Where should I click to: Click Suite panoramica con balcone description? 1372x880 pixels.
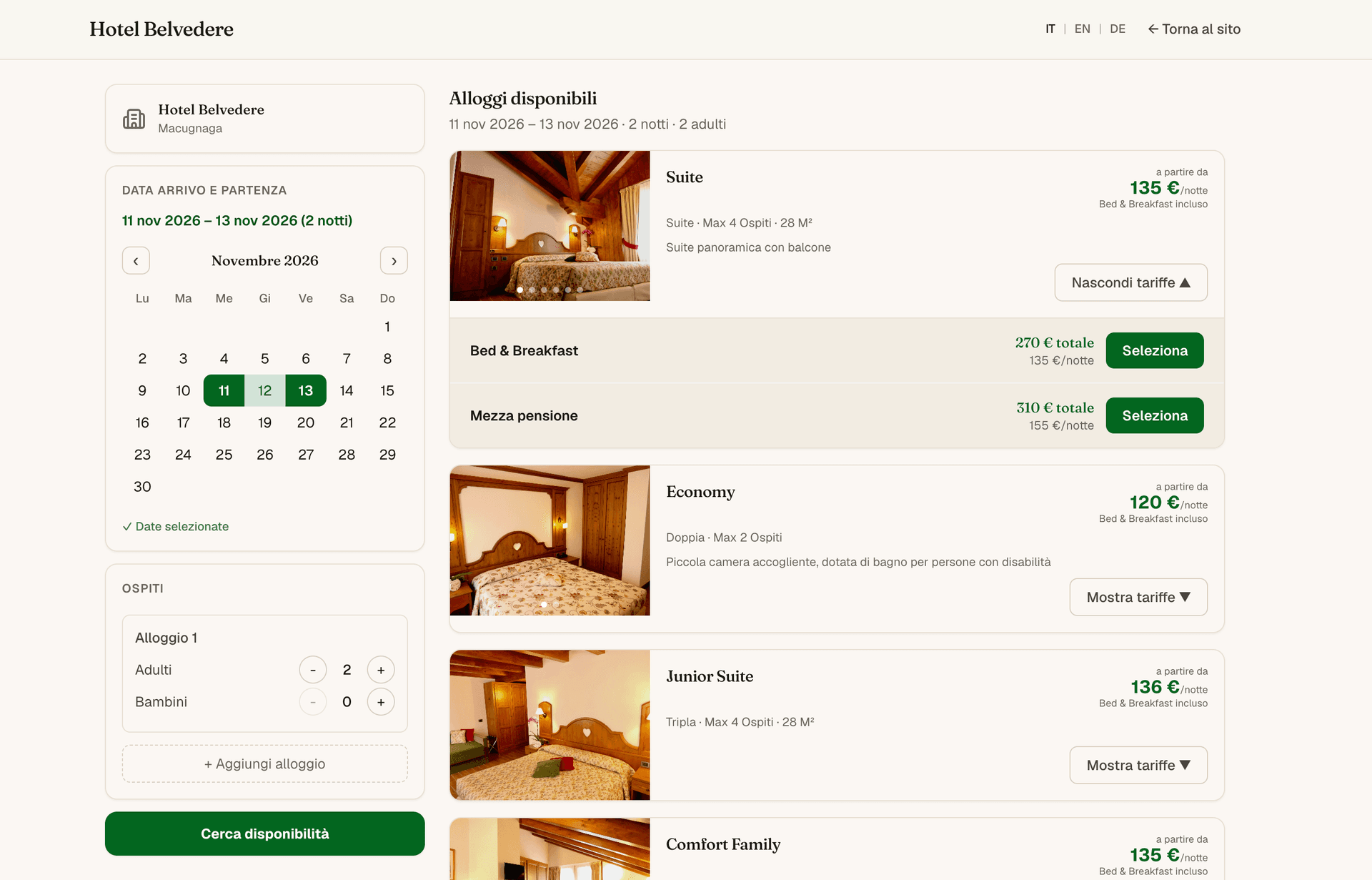(748, 247)
